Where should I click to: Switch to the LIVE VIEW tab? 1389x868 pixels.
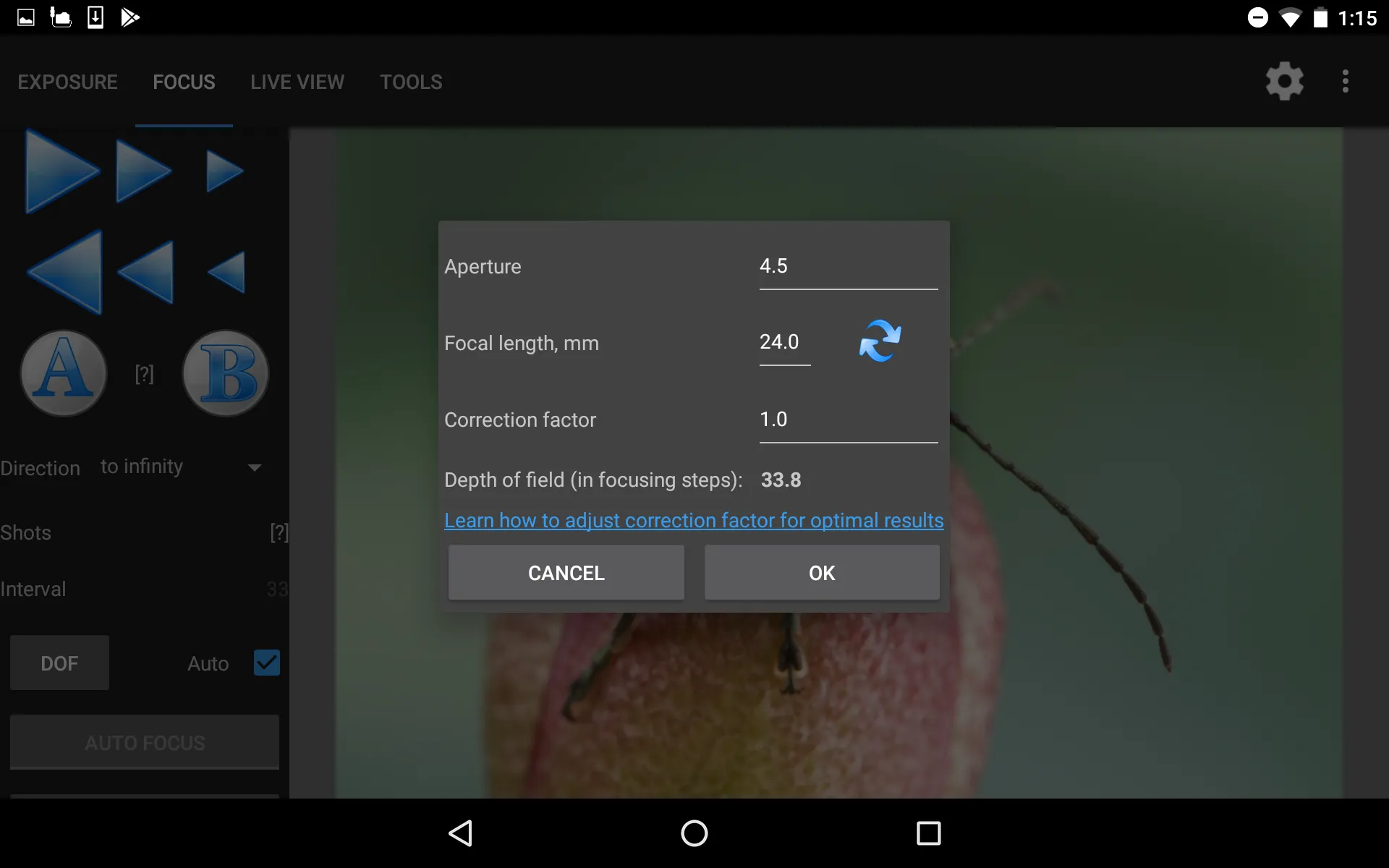coord(297,82)
